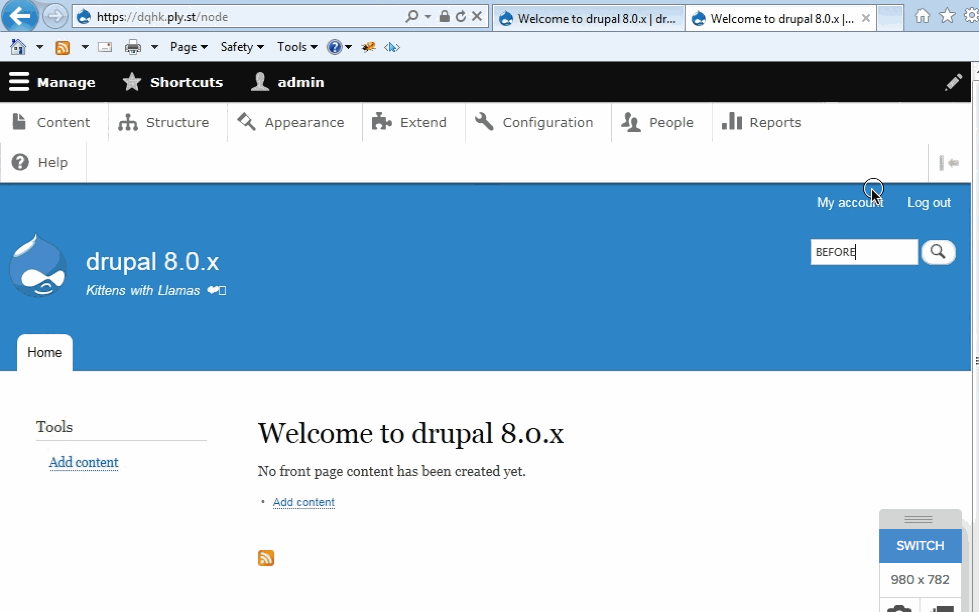
Task: Open Favorites star icon
Action: click(x=947, y=16)
